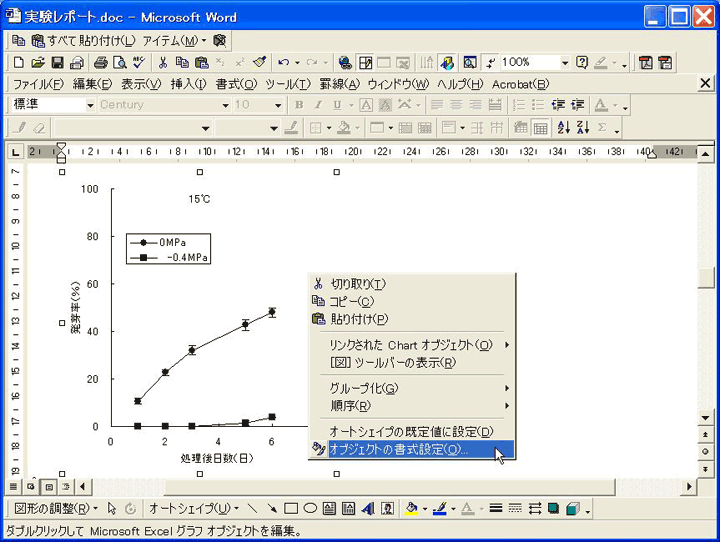
Task: Click the Save icon in standard toolbar
Action: tap(57, 63)
